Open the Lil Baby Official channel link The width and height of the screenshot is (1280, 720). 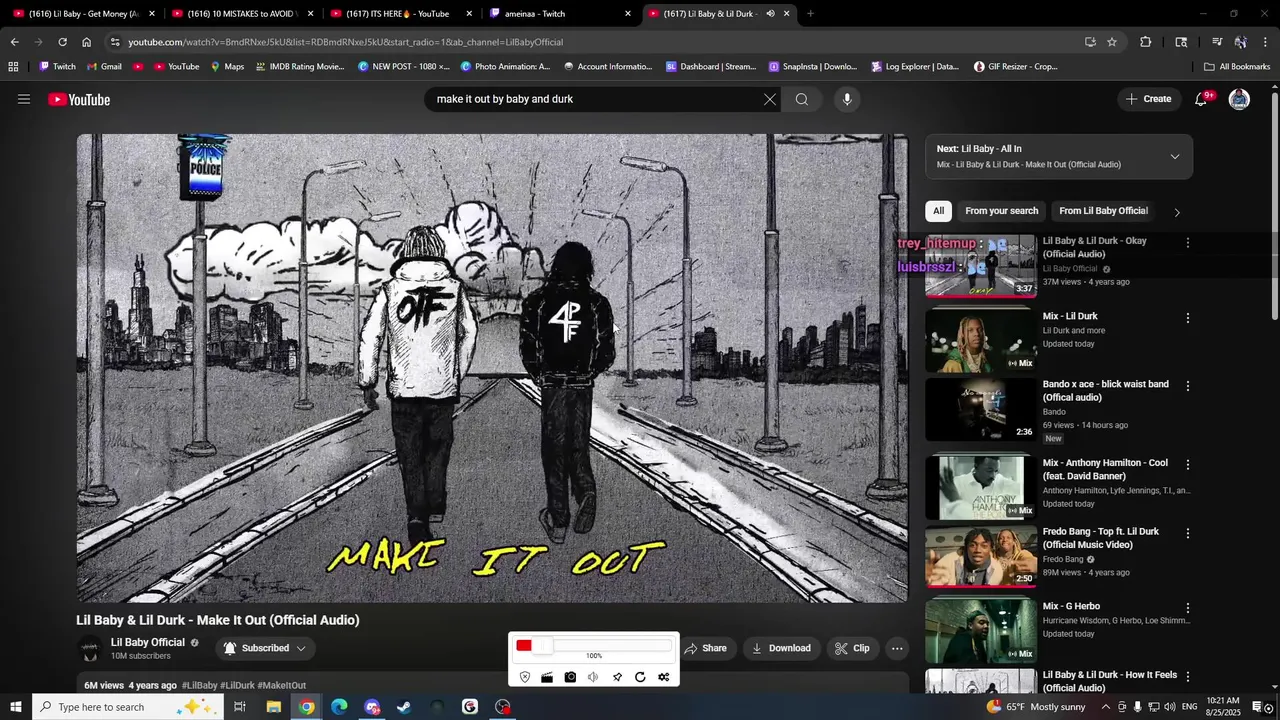click(148, 642)
